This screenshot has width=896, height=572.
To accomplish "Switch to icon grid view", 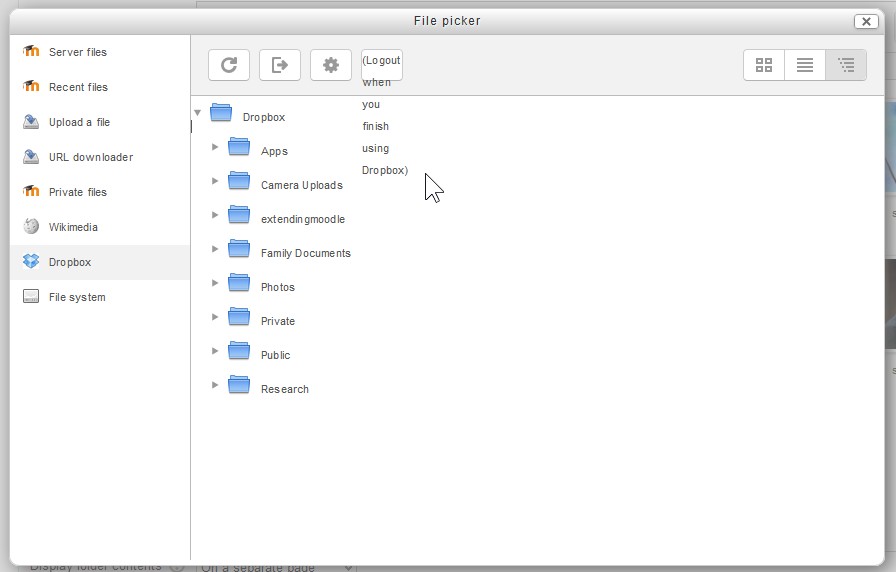I will point(764,65).
